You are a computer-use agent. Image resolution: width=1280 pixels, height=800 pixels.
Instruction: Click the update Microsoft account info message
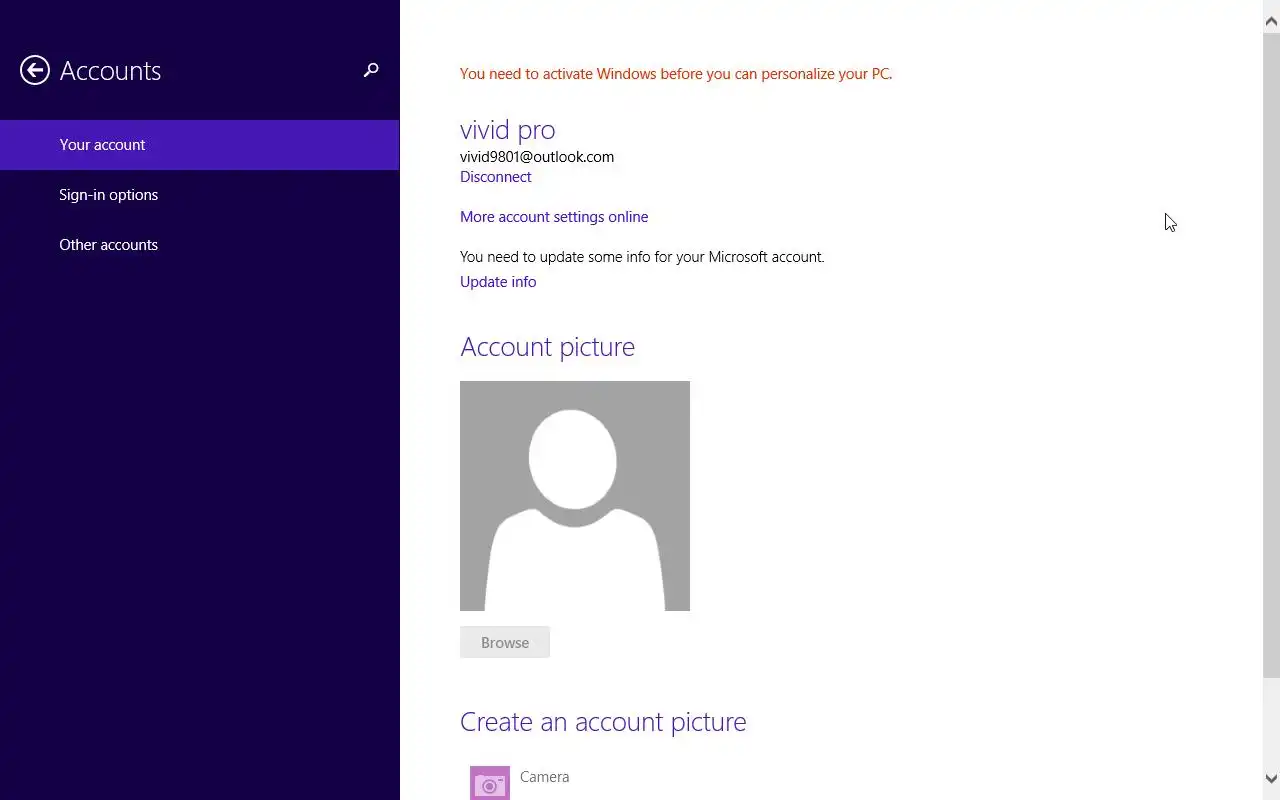(642, 257)
